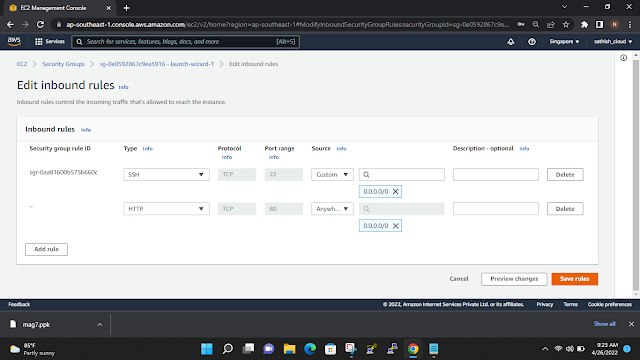Open File Explorer from the taskbar
The image size is (640, 360).
(289, 349)
